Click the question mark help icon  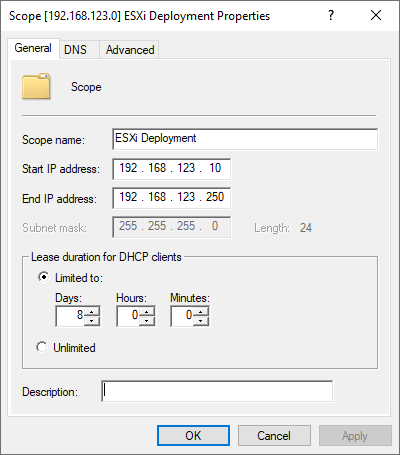331,15
